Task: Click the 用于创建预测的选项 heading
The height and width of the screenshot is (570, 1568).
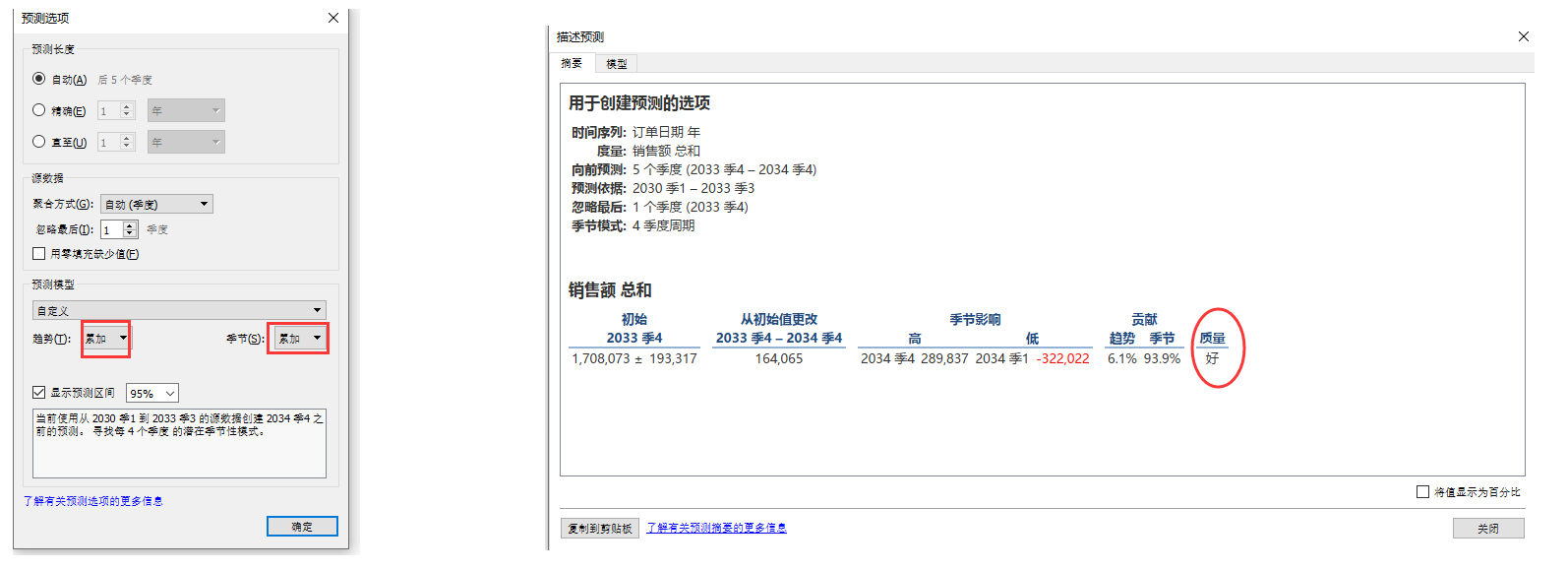Action: point(639,103)
